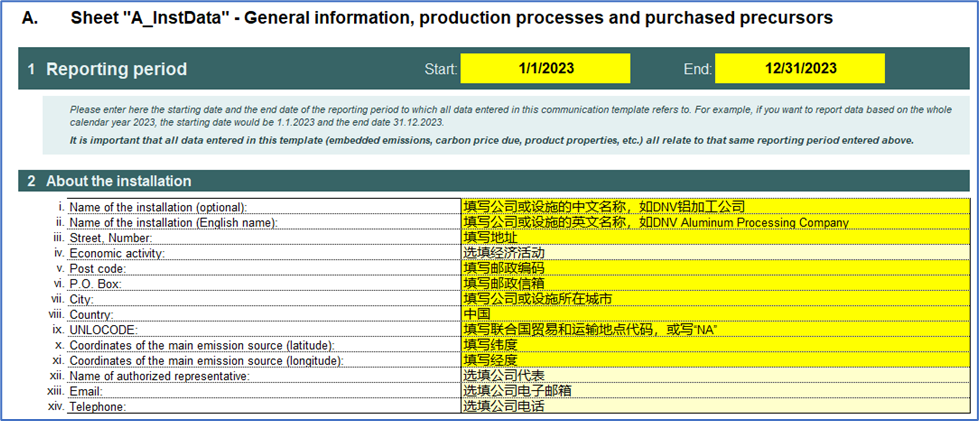Viewport: 979px width, 421px height.
Task: Open the Country cell showing 中国
Action: coord(714,314)
